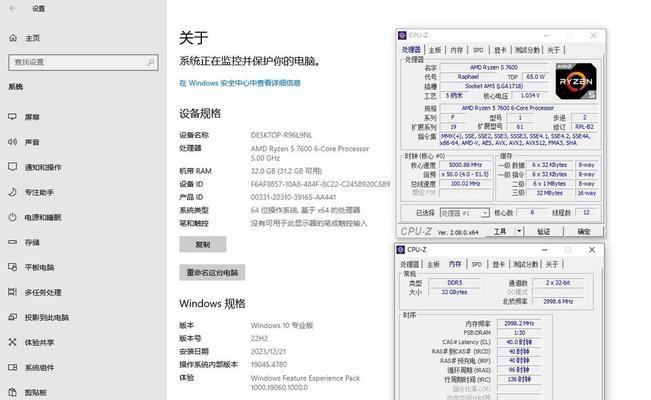Open Clipboard settings icon

click(12, 392)
